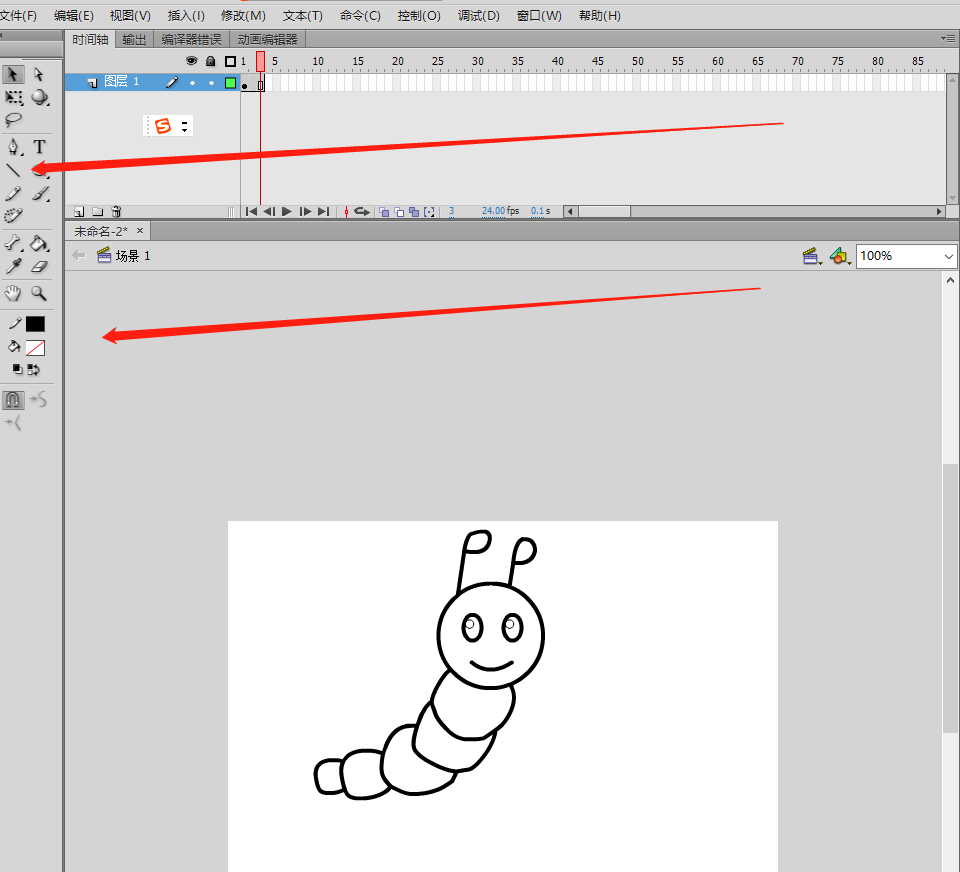
Task: Open the Edit Symbols dropdown
Action: point(840,257)
